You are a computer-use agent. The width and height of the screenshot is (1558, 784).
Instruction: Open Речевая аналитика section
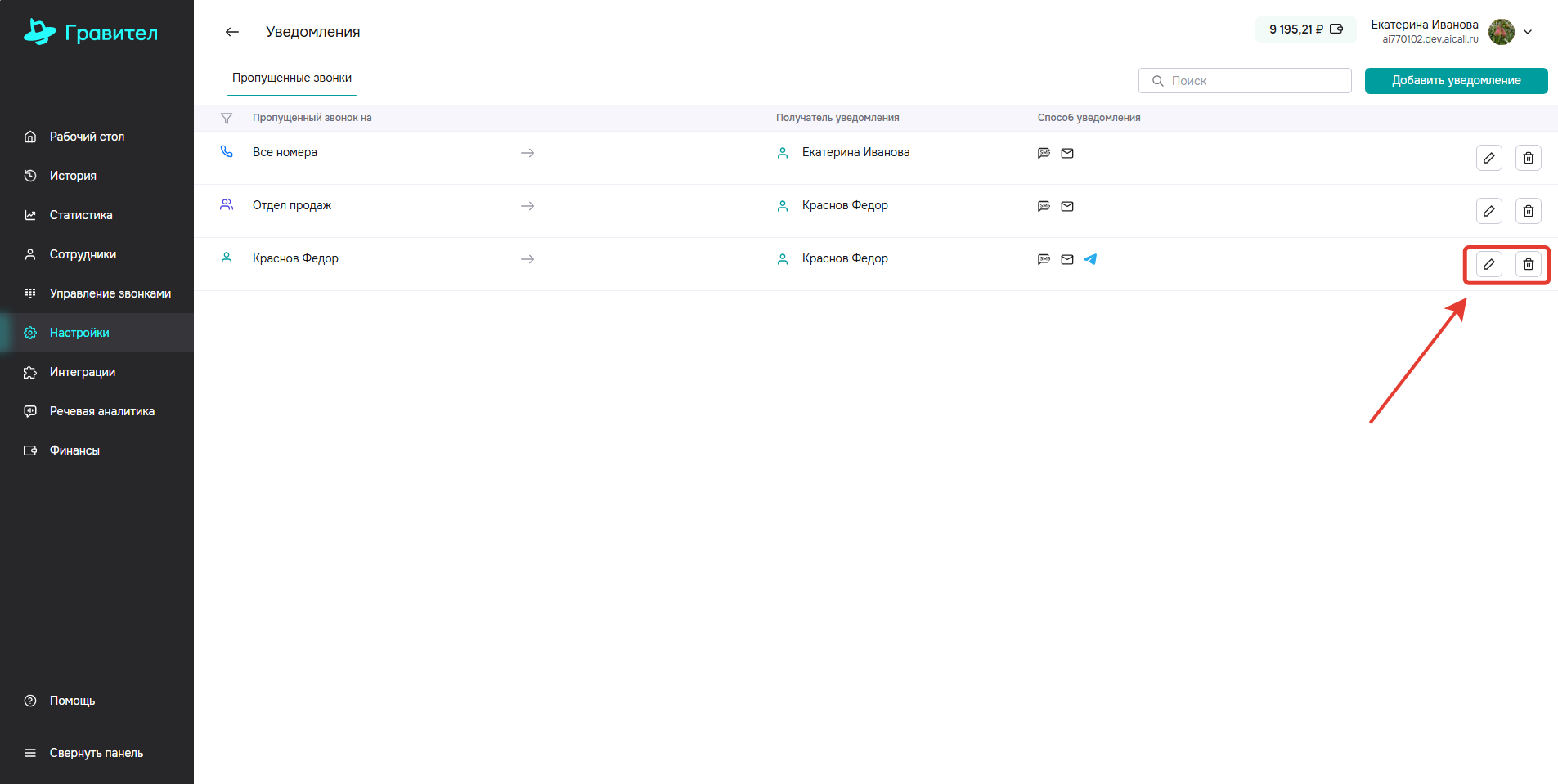coord(101,411)
